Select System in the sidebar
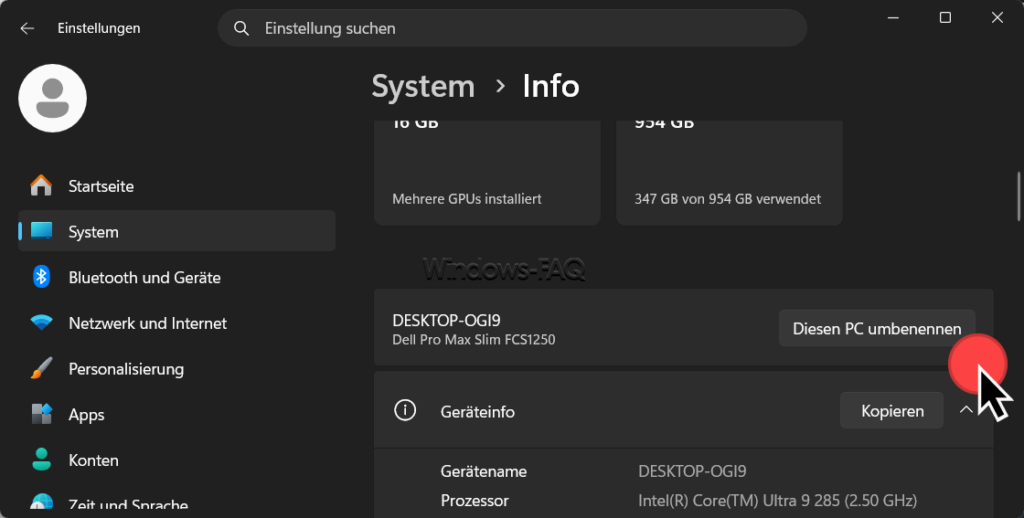The height and width of the screenshot is (518, 1024). pyautogui.click(x=177, y=231)
